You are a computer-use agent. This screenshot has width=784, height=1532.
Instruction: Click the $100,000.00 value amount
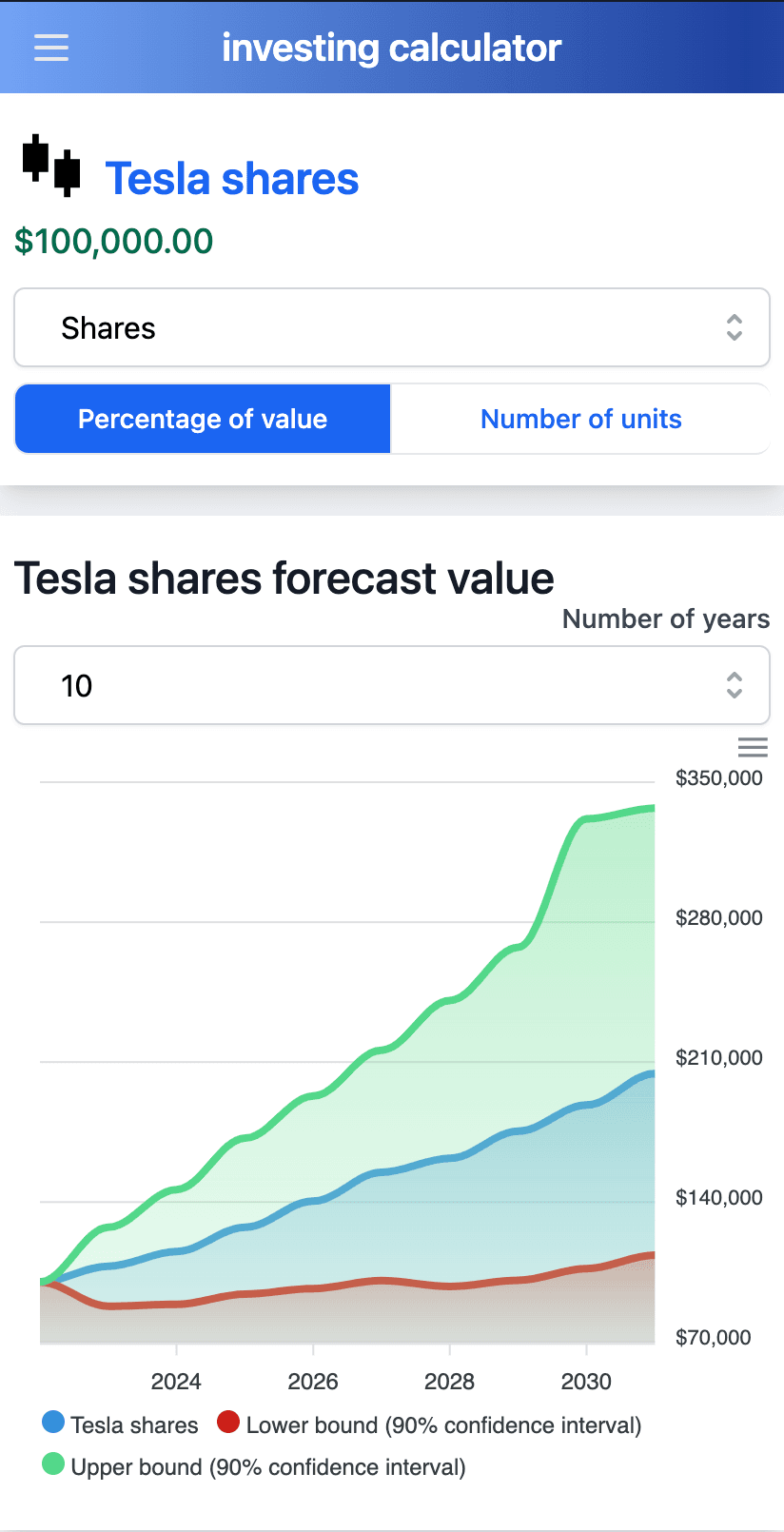[114, 241]
